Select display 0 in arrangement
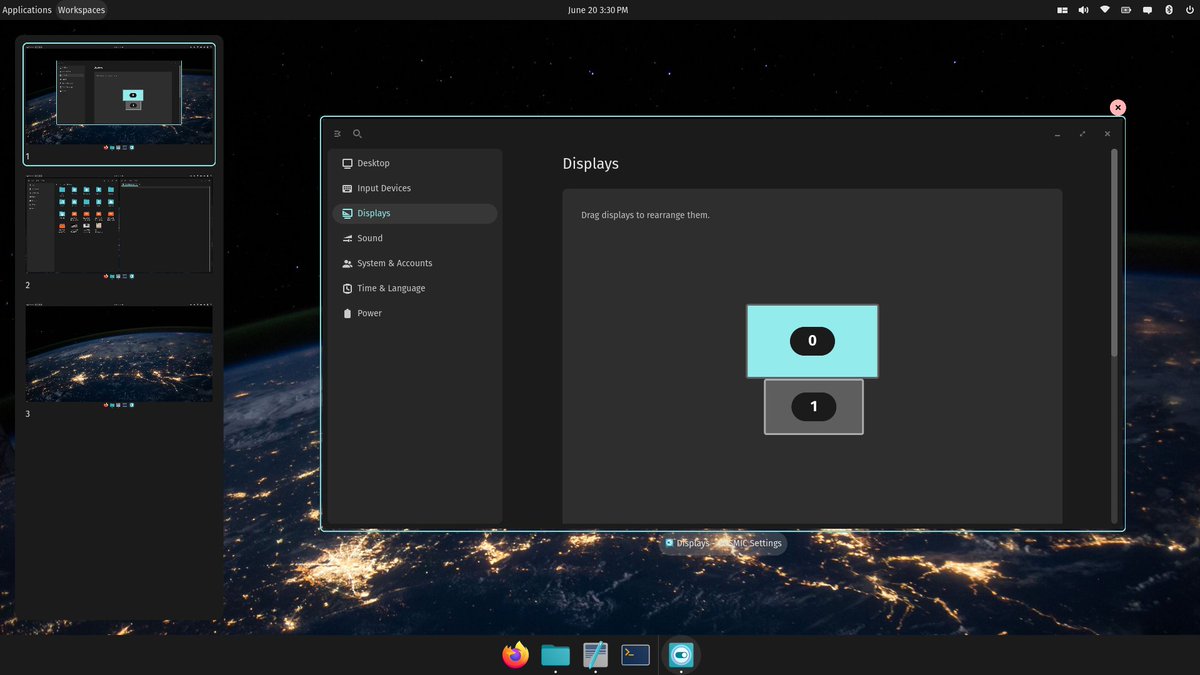Image resolution: width=1200 pixels, height=675 pixels. (812, 341)
